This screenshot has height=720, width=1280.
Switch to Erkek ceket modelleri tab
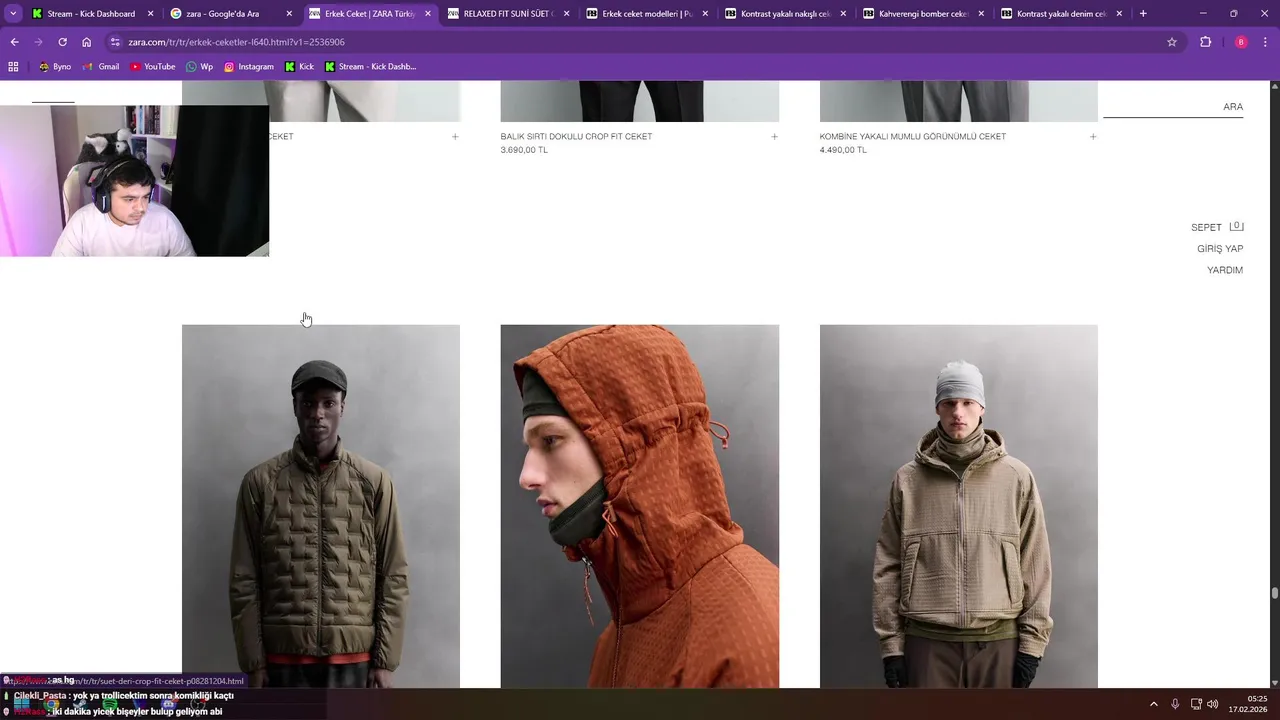click(646, 14)
